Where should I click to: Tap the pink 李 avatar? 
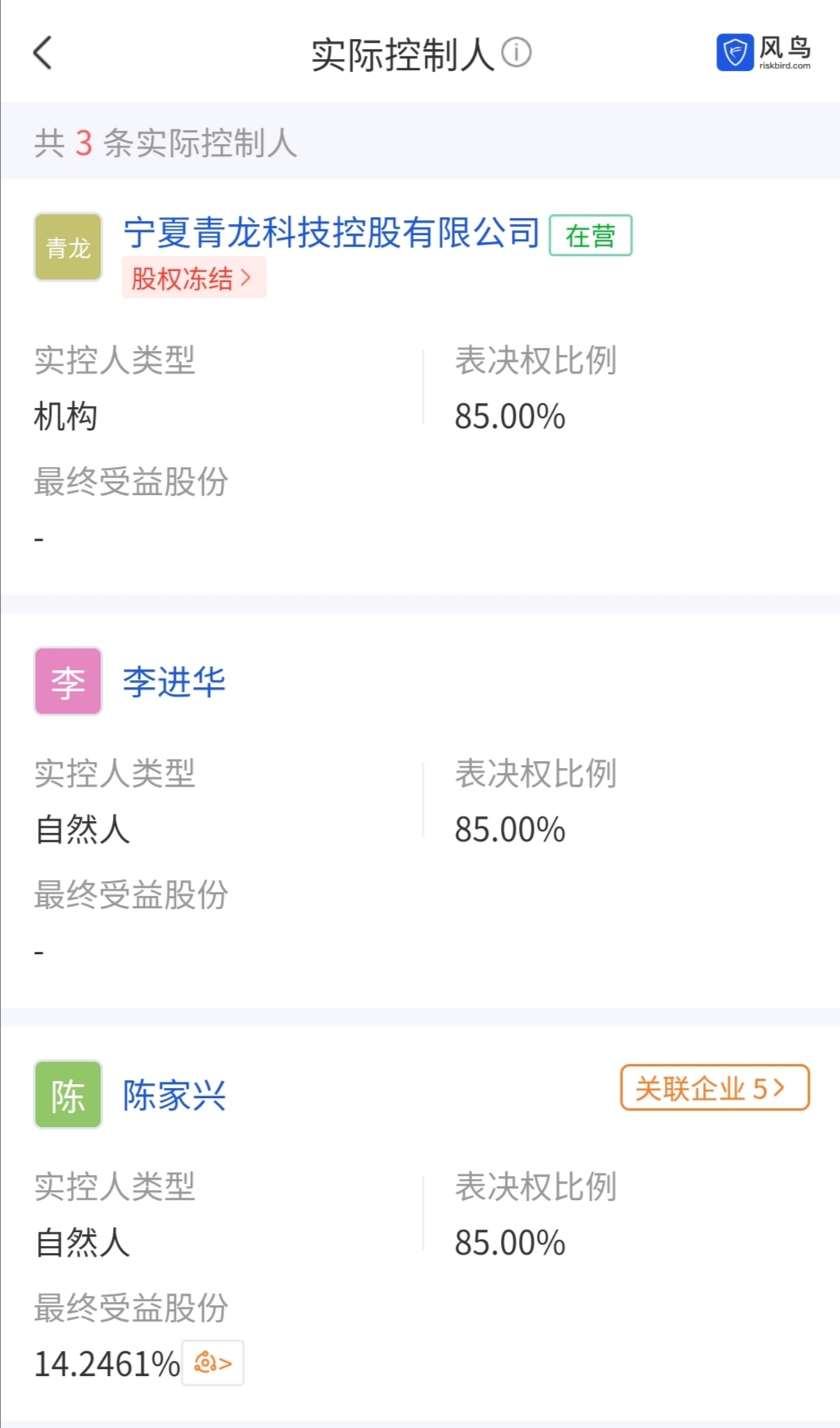click(x=68, y=681)
